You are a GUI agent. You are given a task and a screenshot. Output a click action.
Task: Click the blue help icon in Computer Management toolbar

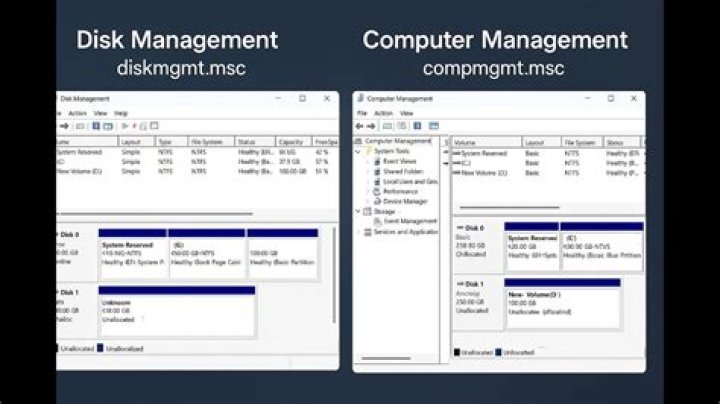(x=417, y=126)
